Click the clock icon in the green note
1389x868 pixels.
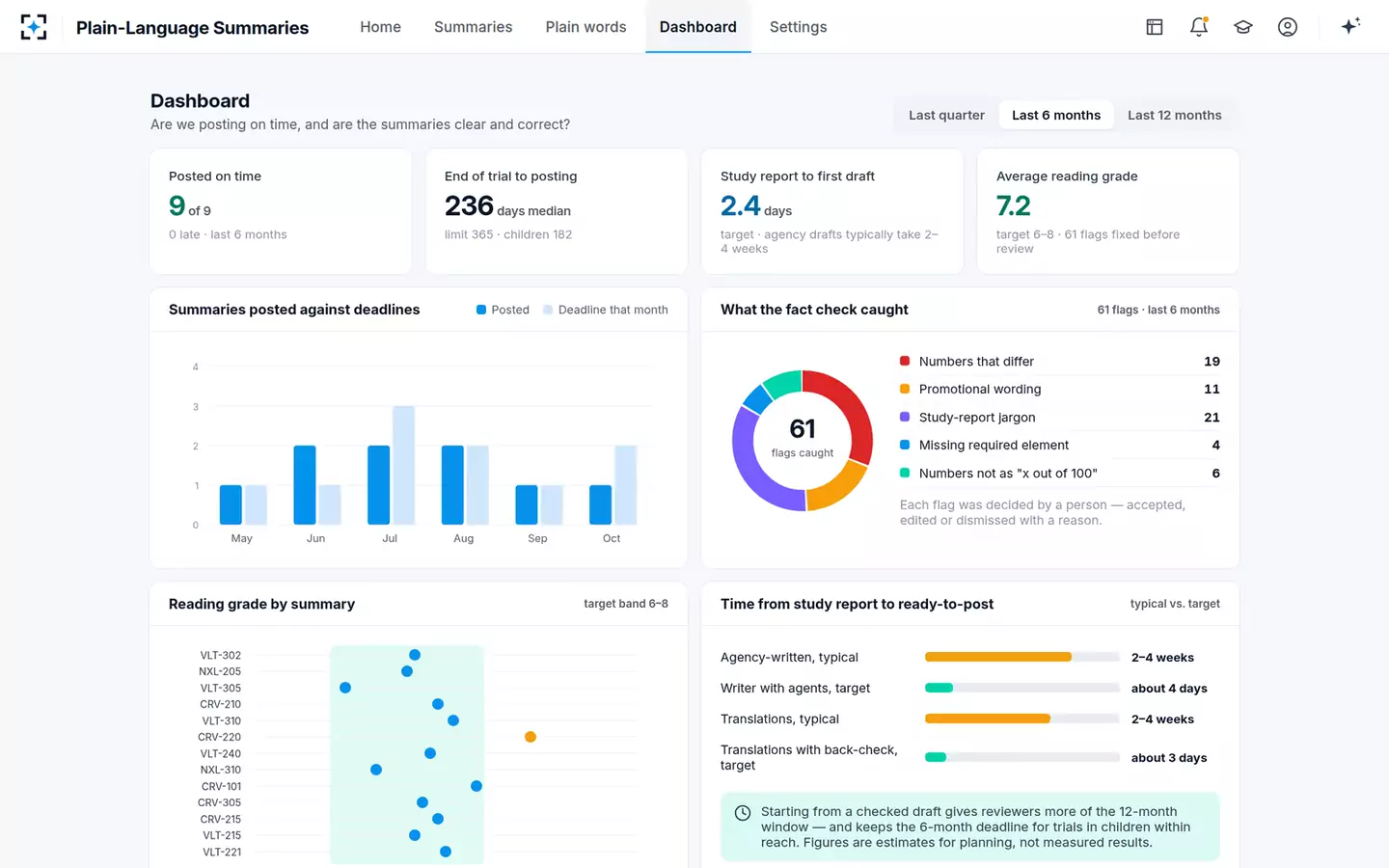tap(743, 813)
